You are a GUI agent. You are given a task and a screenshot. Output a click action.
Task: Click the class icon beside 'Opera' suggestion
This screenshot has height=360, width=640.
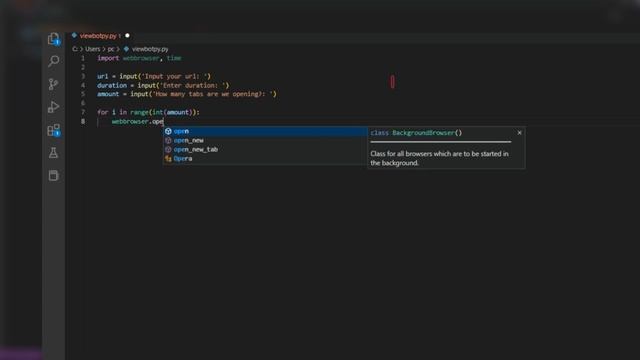[168, 158]
